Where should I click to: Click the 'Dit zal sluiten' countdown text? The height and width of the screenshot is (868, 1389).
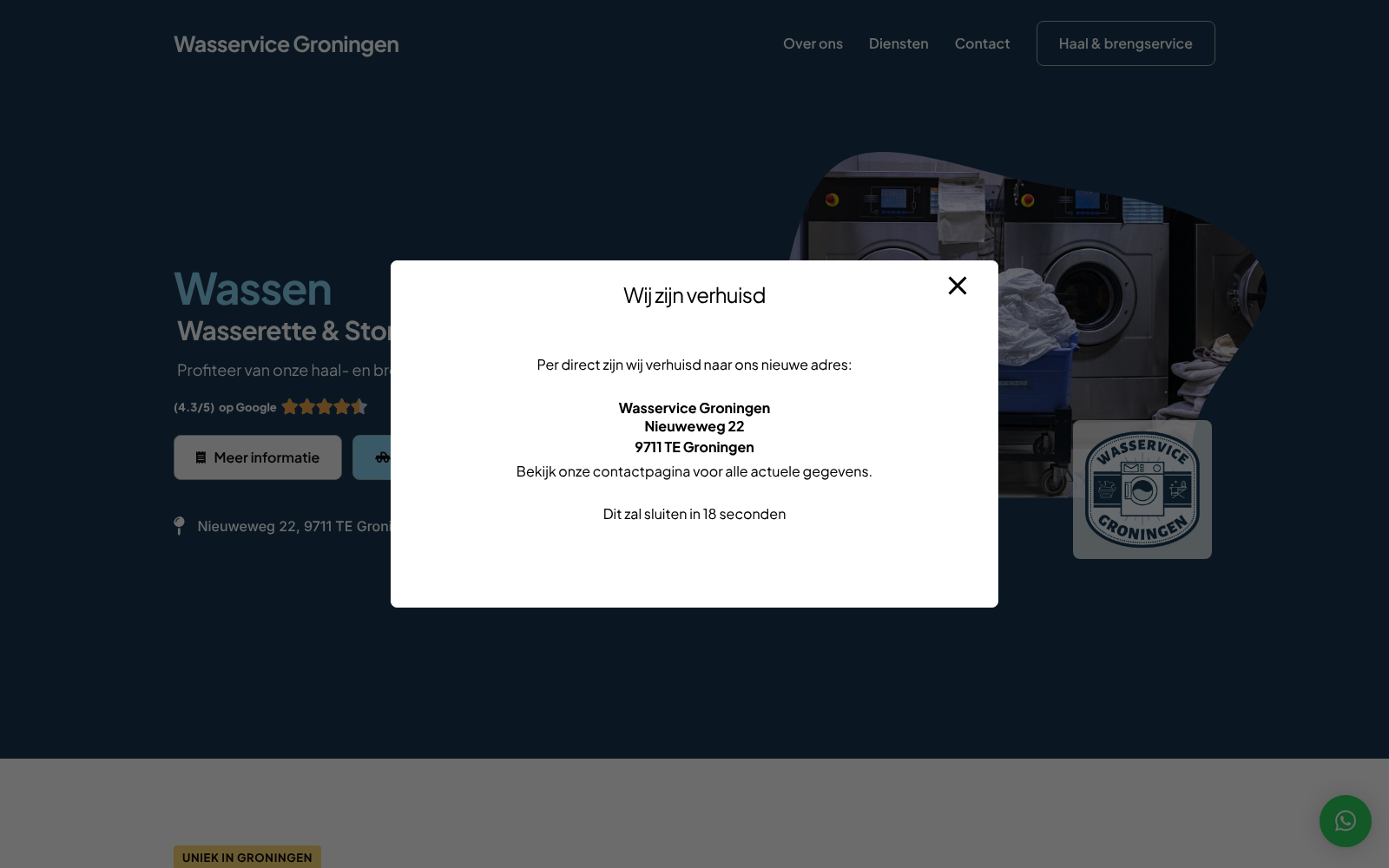coord(694,514)
